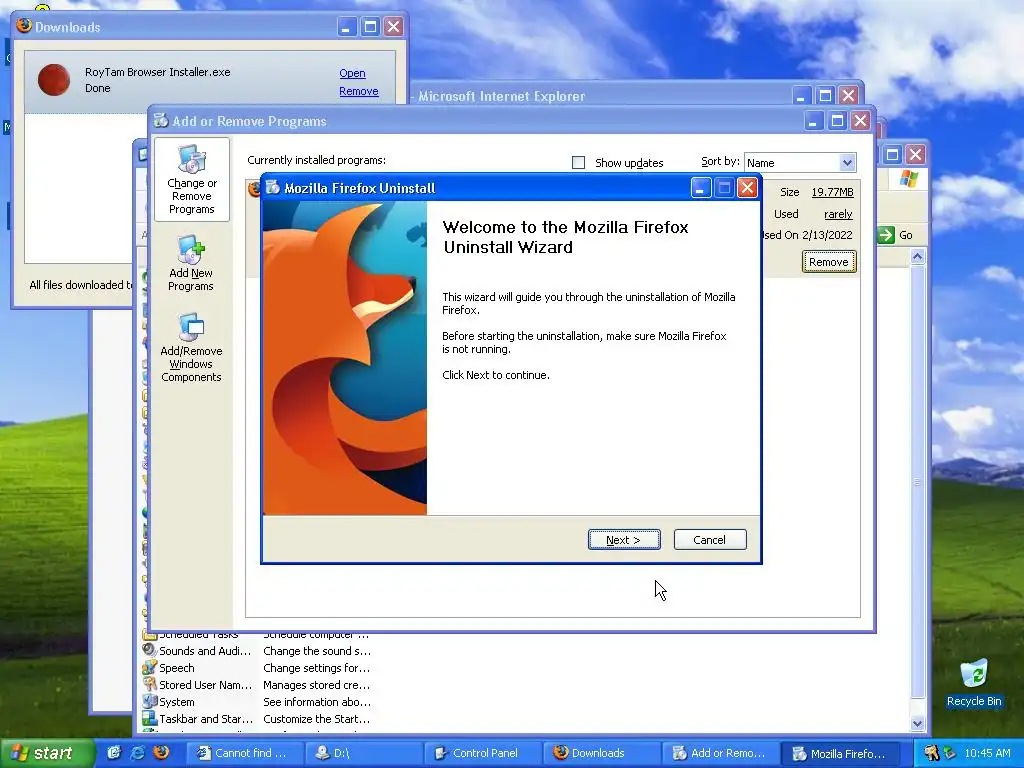This screenshot has height=768, width=1024.
Task: Click the Remove link in Downloads window
Action: (359, 91)
